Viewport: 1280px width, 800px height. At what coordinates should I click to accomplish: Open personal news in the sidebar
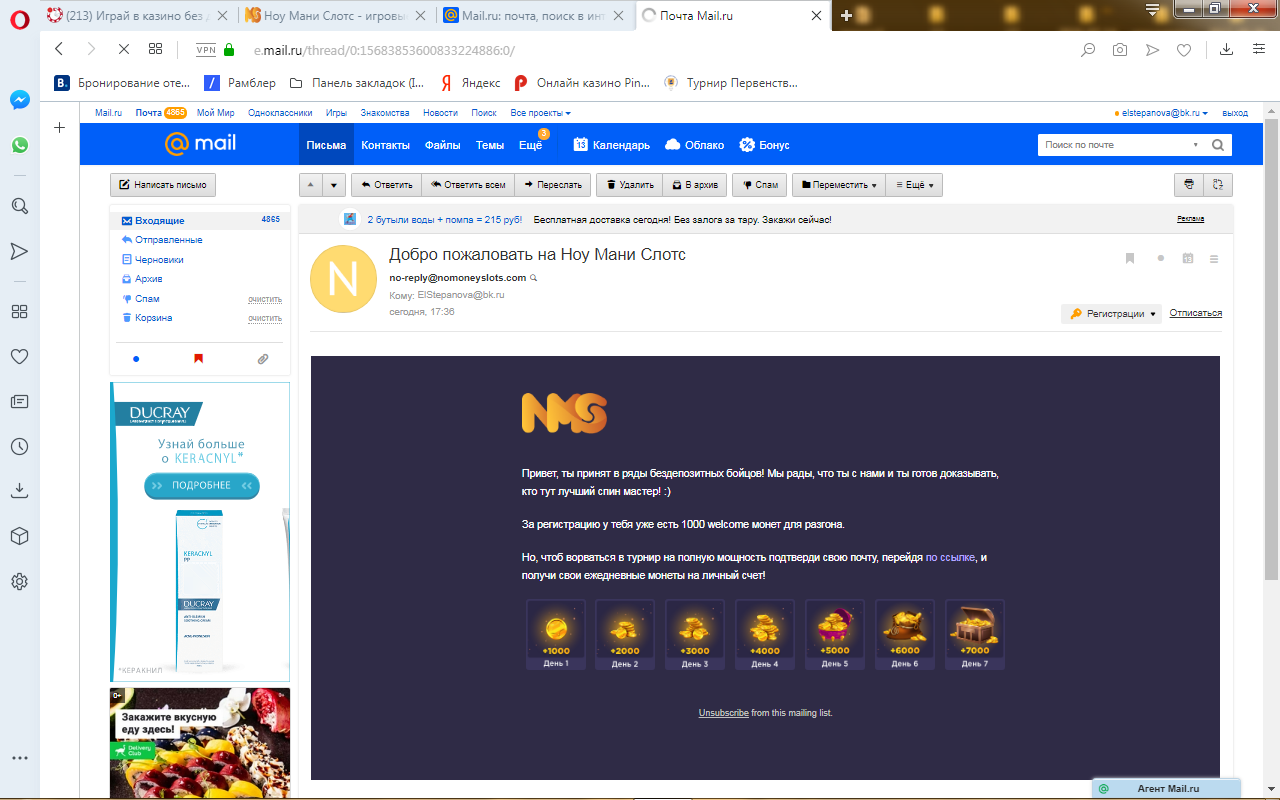tap(19, 401)
